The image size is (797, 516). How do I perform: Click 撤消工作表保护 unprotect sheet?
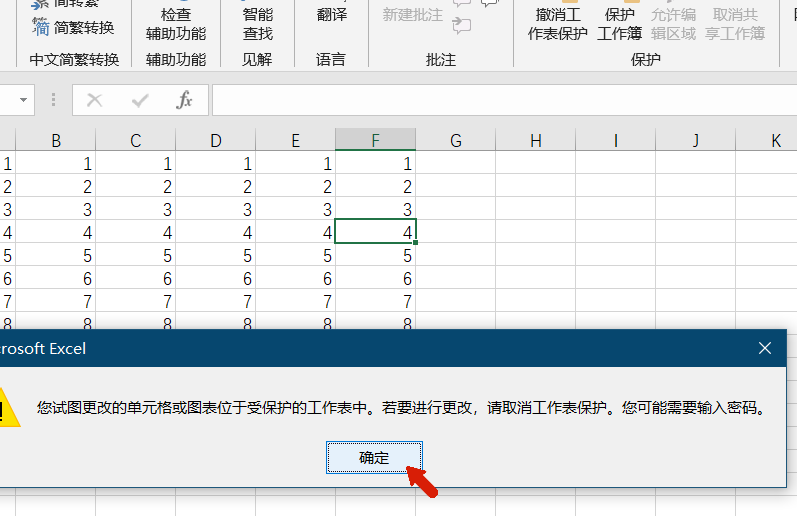(x=558, y=23)
